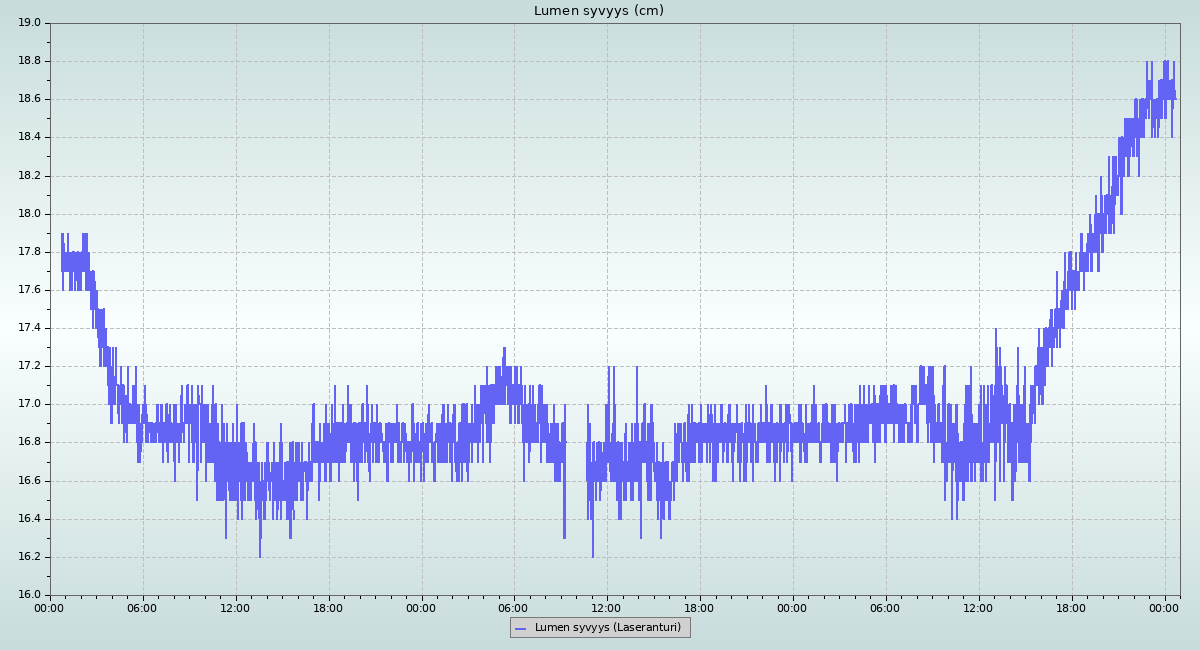Screen dimensions: 1200x650
Task: Select the Lumen syvyys (Laseranturi) legend label
Action: (x=607, y=628)
